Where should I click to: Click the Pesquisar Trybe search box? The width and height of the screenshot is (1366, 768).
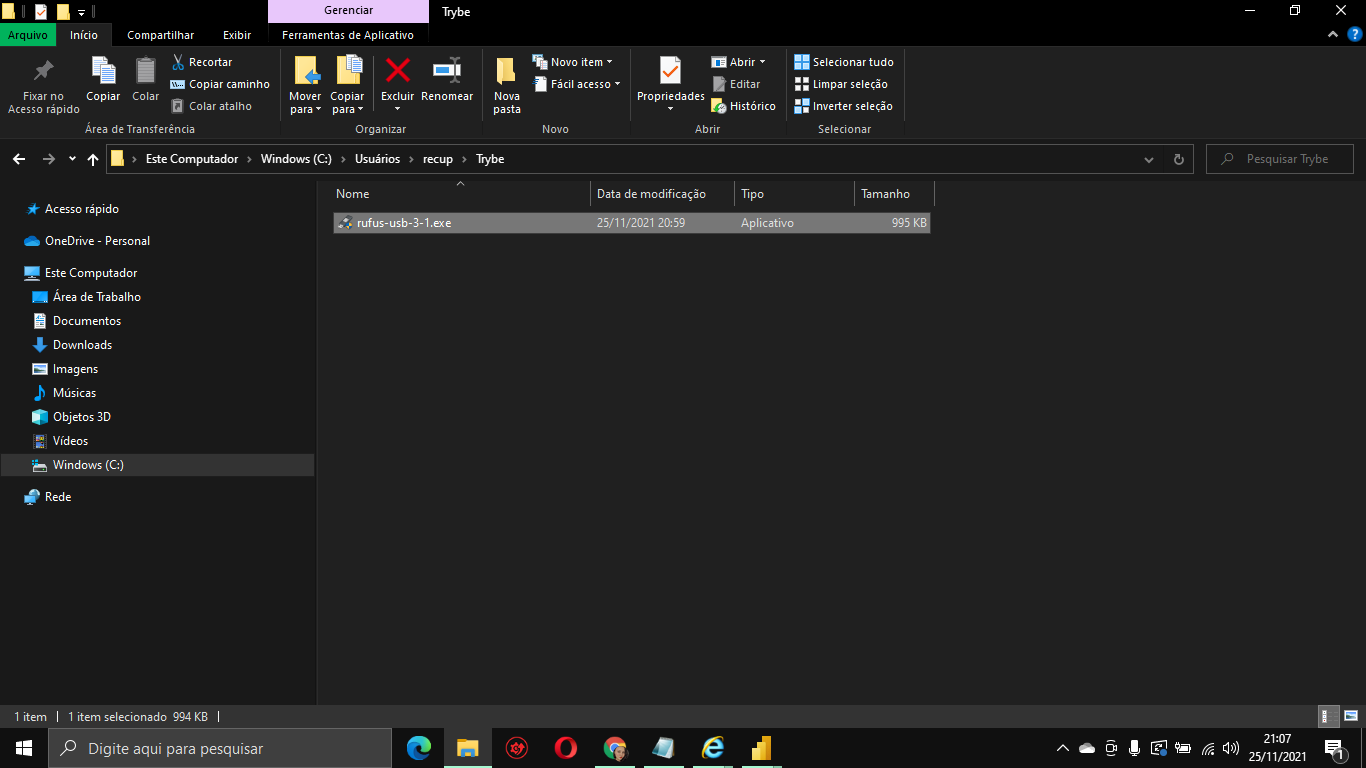(x=1280, y=159)
